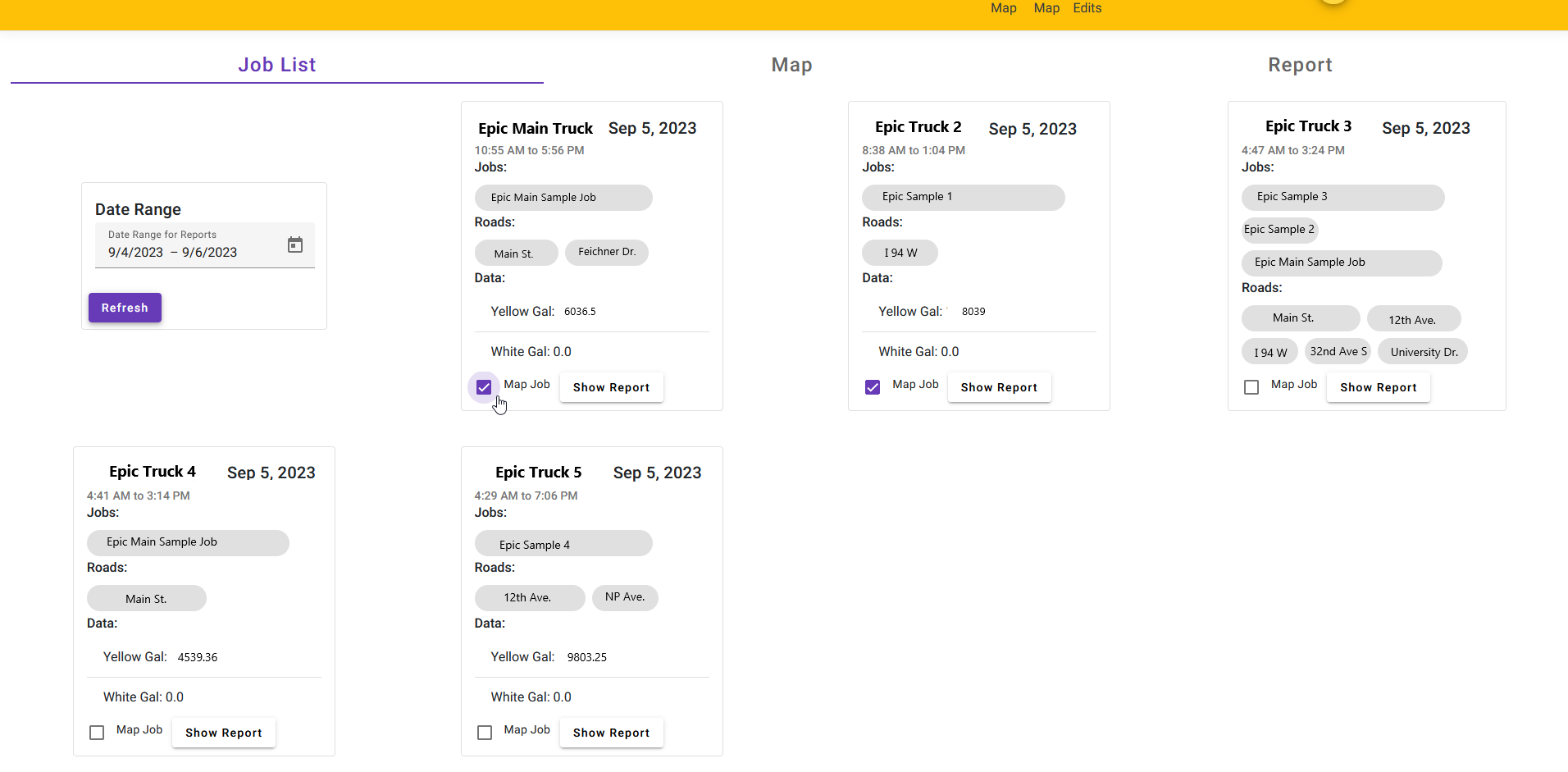Screen dimensions: 1568x772
Task: Tick Map Job checkbox for Epic Truck 4
Action: point(97,733)
